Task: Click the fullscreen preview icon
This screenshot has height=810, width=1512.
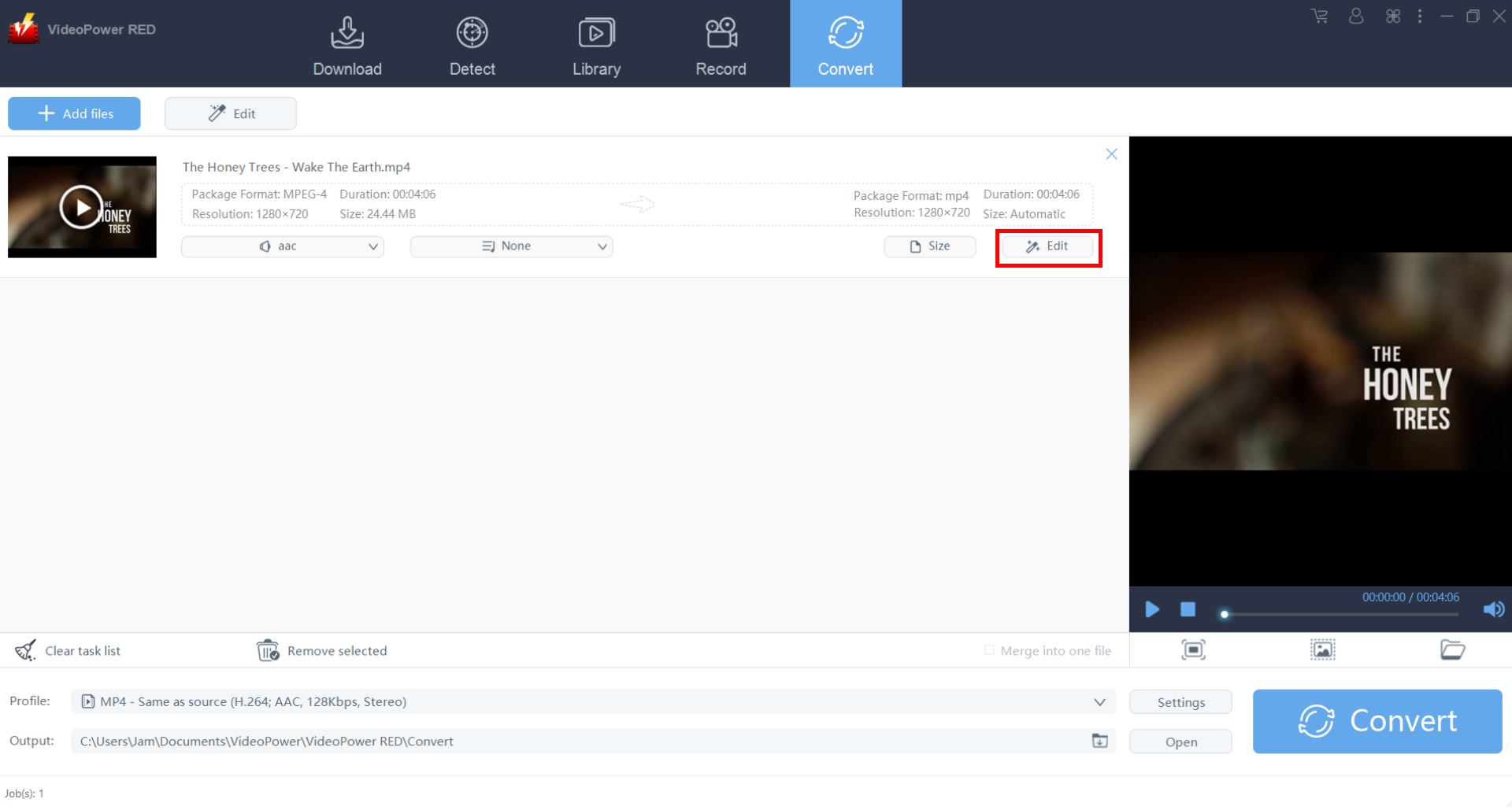Action: pyautogui.click(x=1193, y=649)
